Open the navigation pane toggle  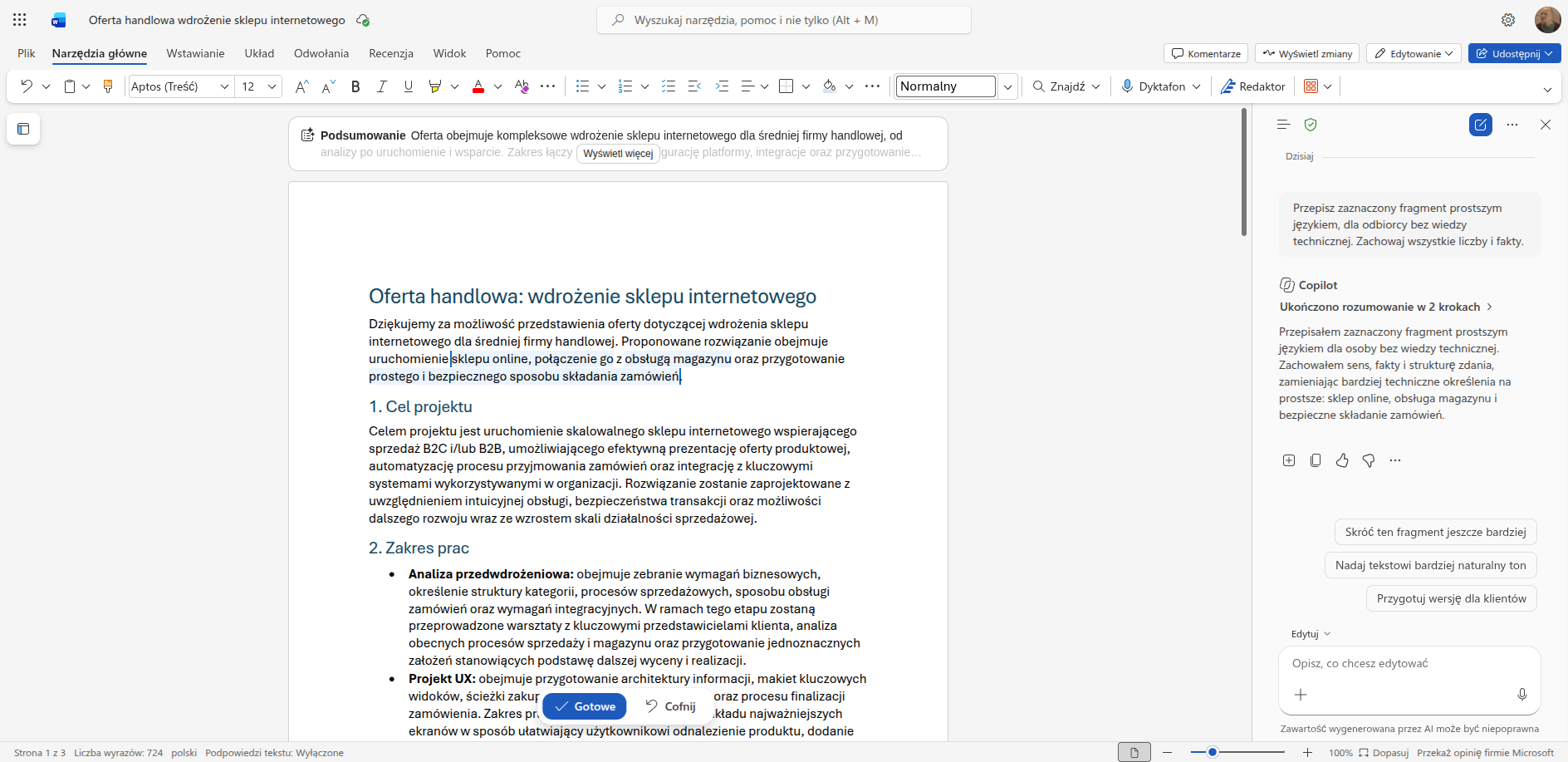click(23, 129)
